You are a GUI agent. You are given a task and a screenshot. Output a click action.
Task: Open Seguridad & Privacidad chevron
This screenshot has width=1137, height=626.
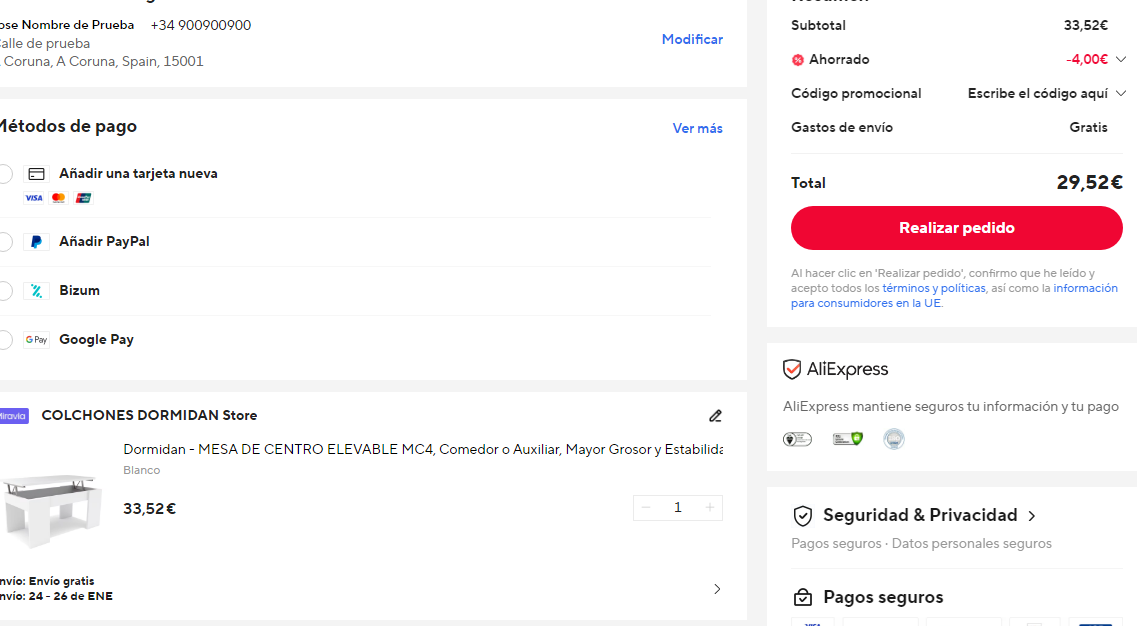pyautogui.click(x=1032, y=516)
